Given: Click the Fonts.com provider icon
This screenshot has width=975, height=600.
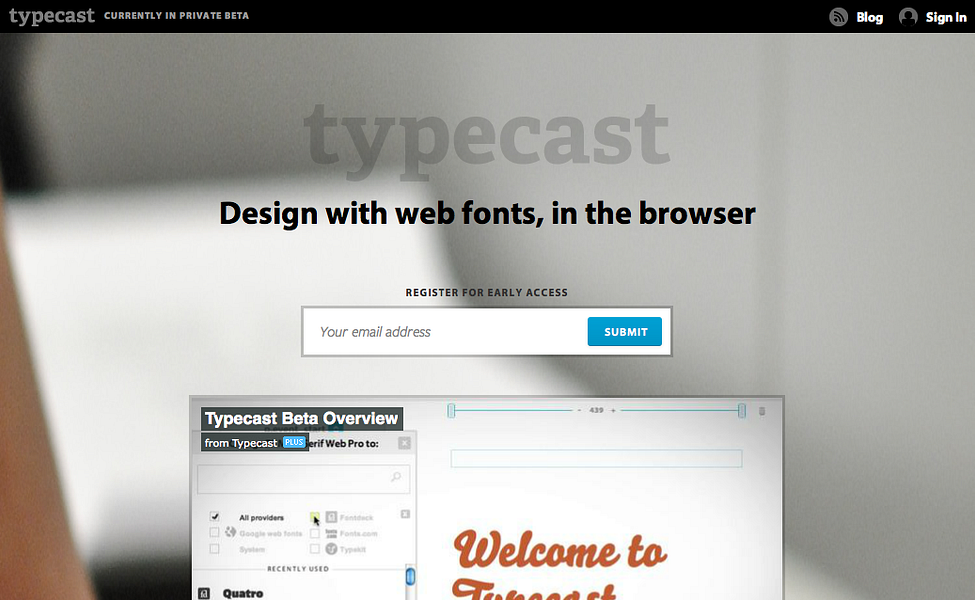Looking at the screenshot, I should (331, 533).
